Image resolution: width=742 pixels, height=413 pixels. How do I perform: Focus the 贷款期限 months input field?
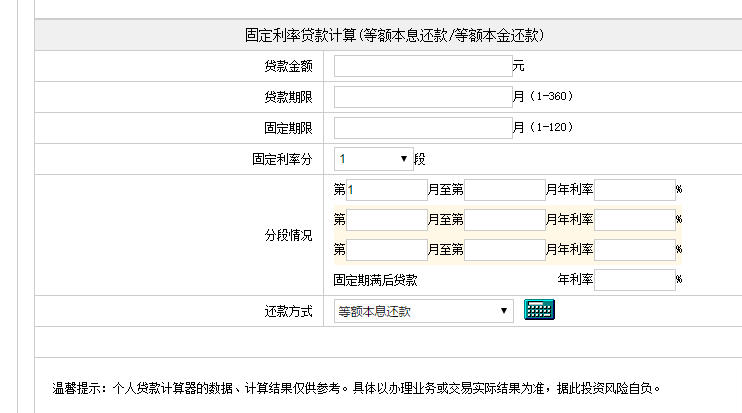click(422, 97)
